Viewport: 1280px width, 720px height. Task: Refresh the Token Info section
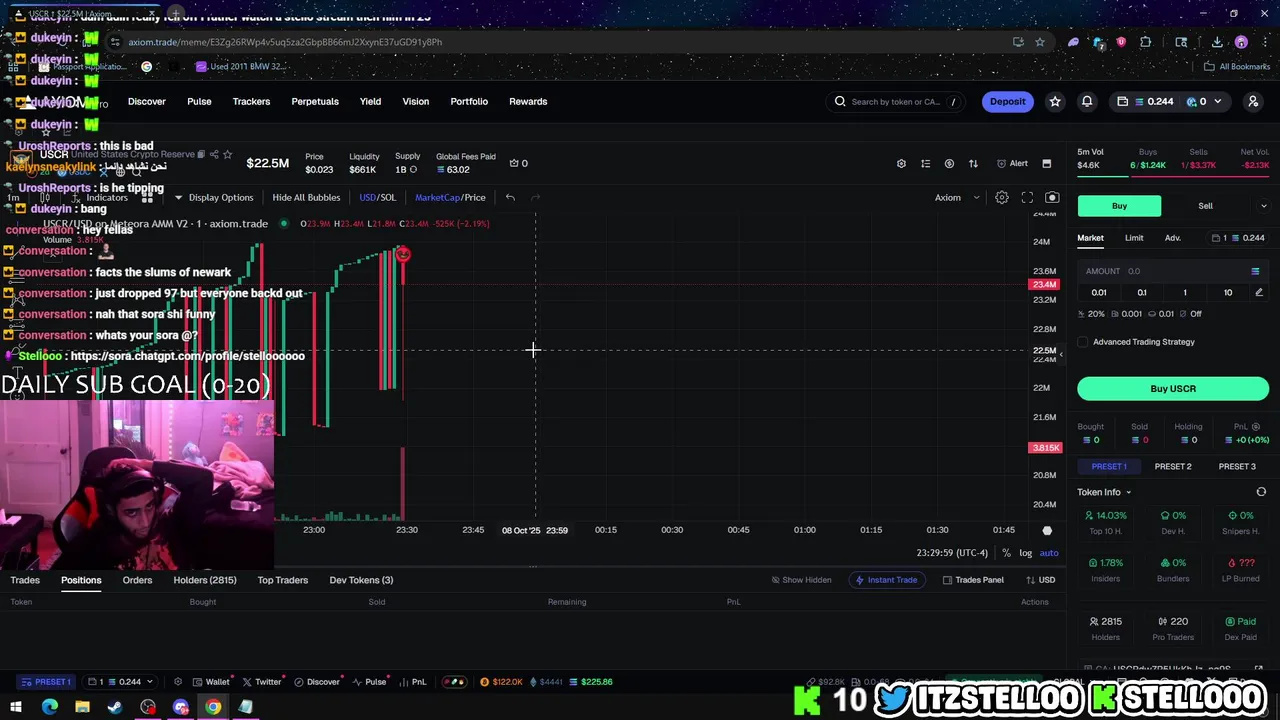[1261, 492]
